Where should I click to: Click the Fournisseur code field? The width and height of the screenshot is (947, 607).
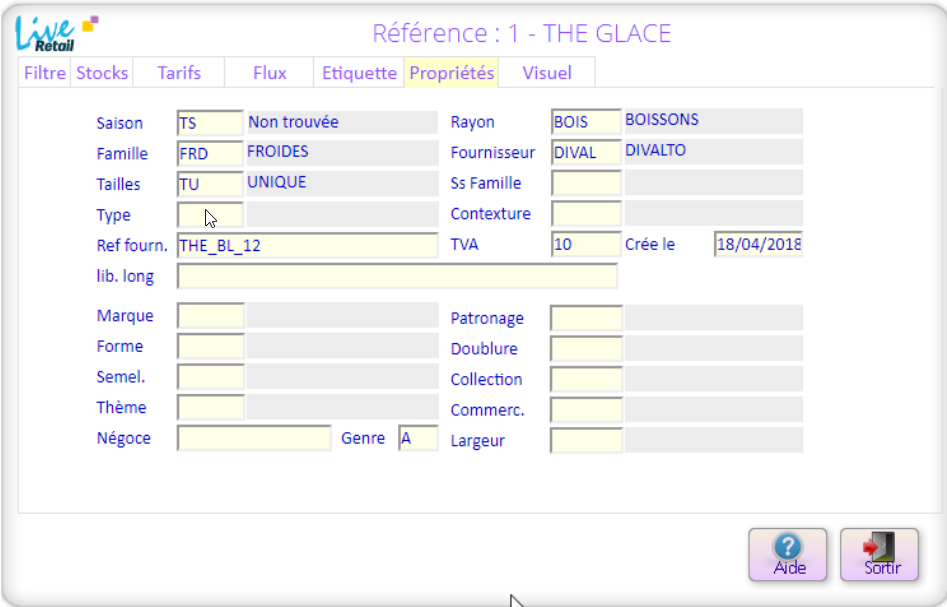tap(586, 153)
